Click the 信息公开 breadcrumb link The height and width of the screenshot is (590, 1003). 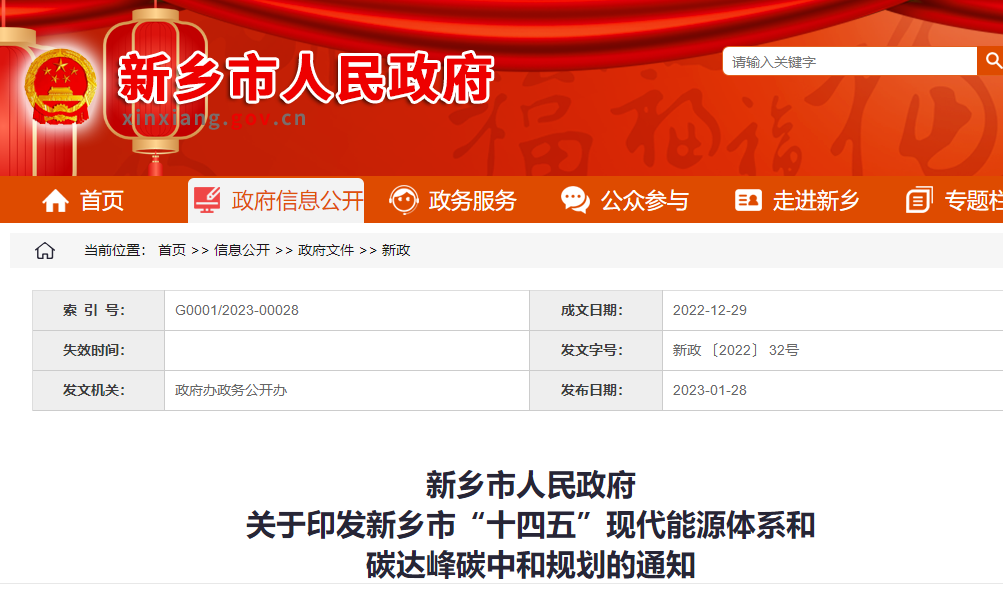pos(242,250)
